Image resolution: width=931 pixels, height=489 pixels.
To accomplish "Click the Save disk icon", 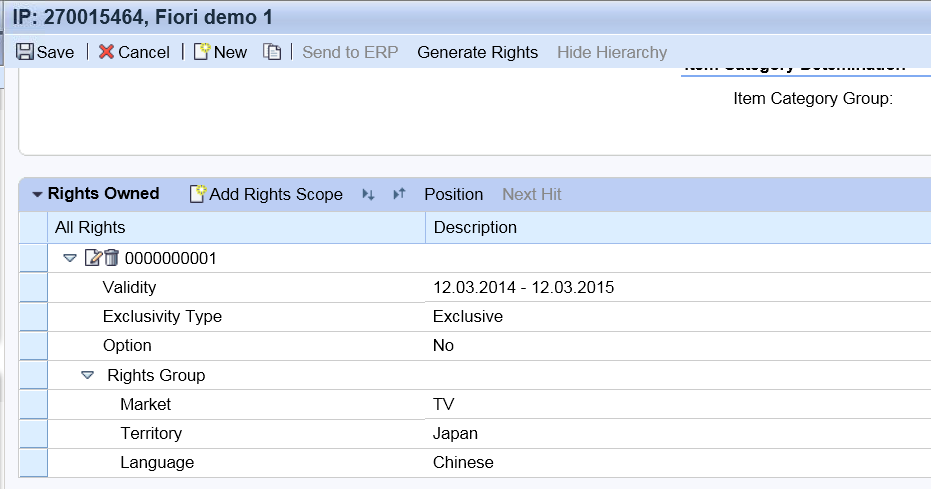I will [25, 52].
